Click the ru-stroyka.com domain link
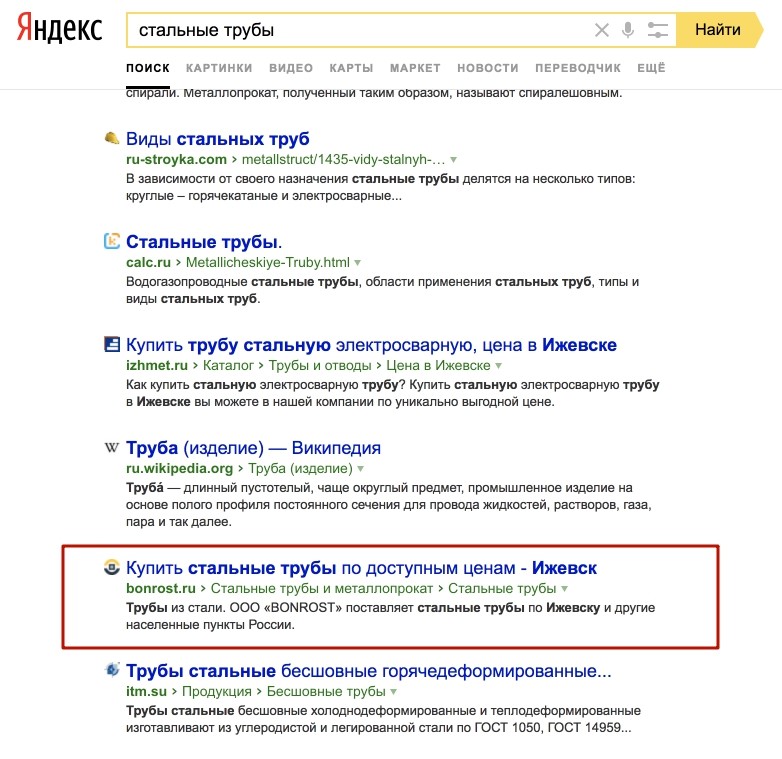This screenshot has height=759, width=782. point(176,160)
